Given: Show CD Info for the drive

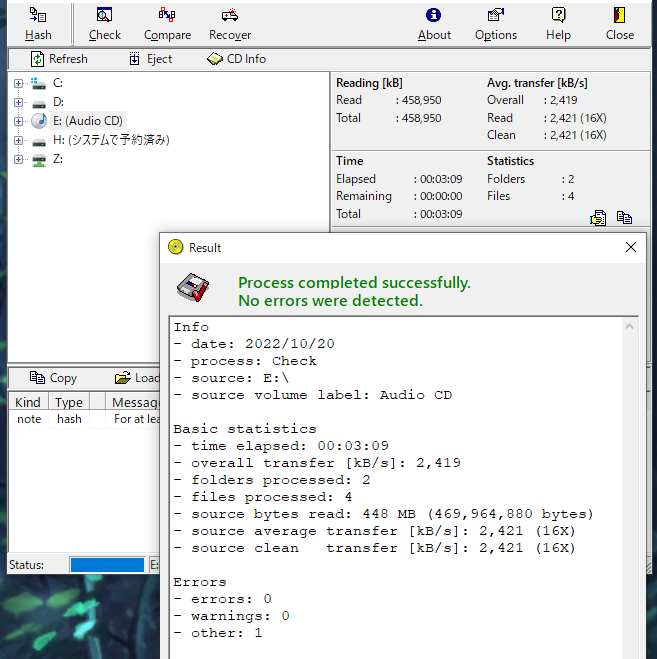Looking at the screenshot, I should click(236, 59).
